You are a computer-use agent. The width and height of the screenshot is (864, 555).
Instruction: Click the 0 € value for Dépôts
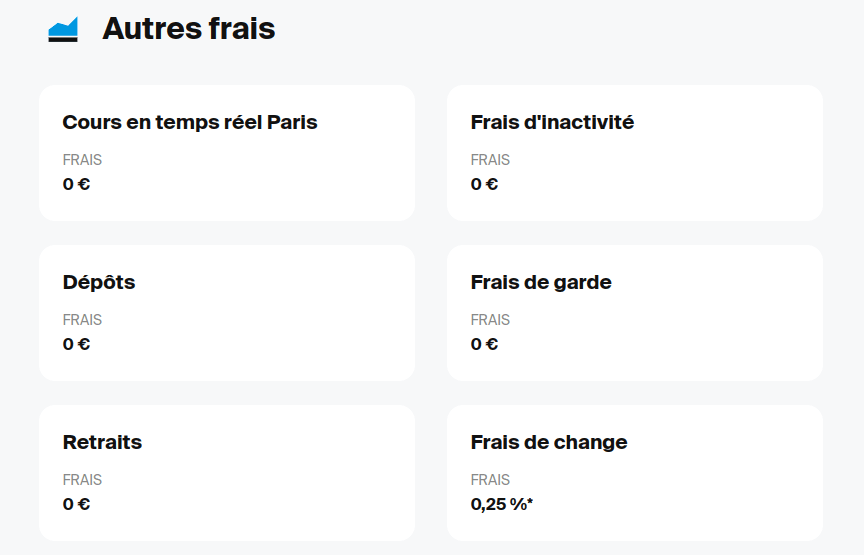click(x=76, y=344)
